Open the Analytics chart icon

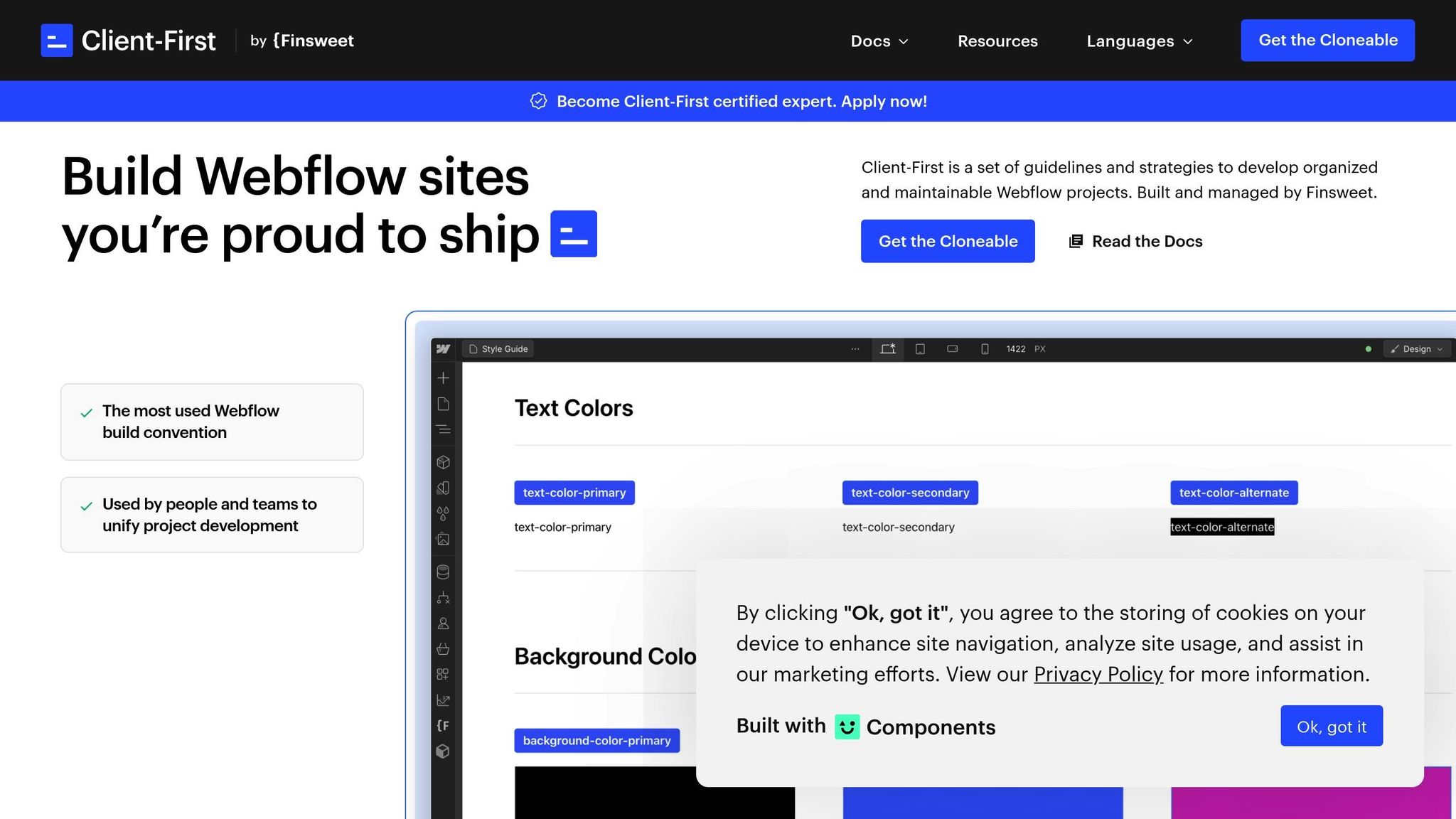tap(443, 700)
